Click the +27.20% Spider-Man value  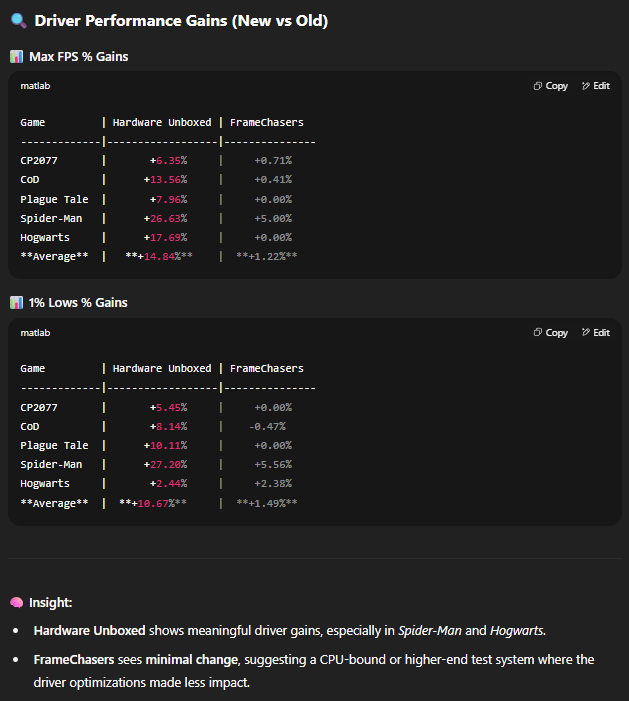165,465
